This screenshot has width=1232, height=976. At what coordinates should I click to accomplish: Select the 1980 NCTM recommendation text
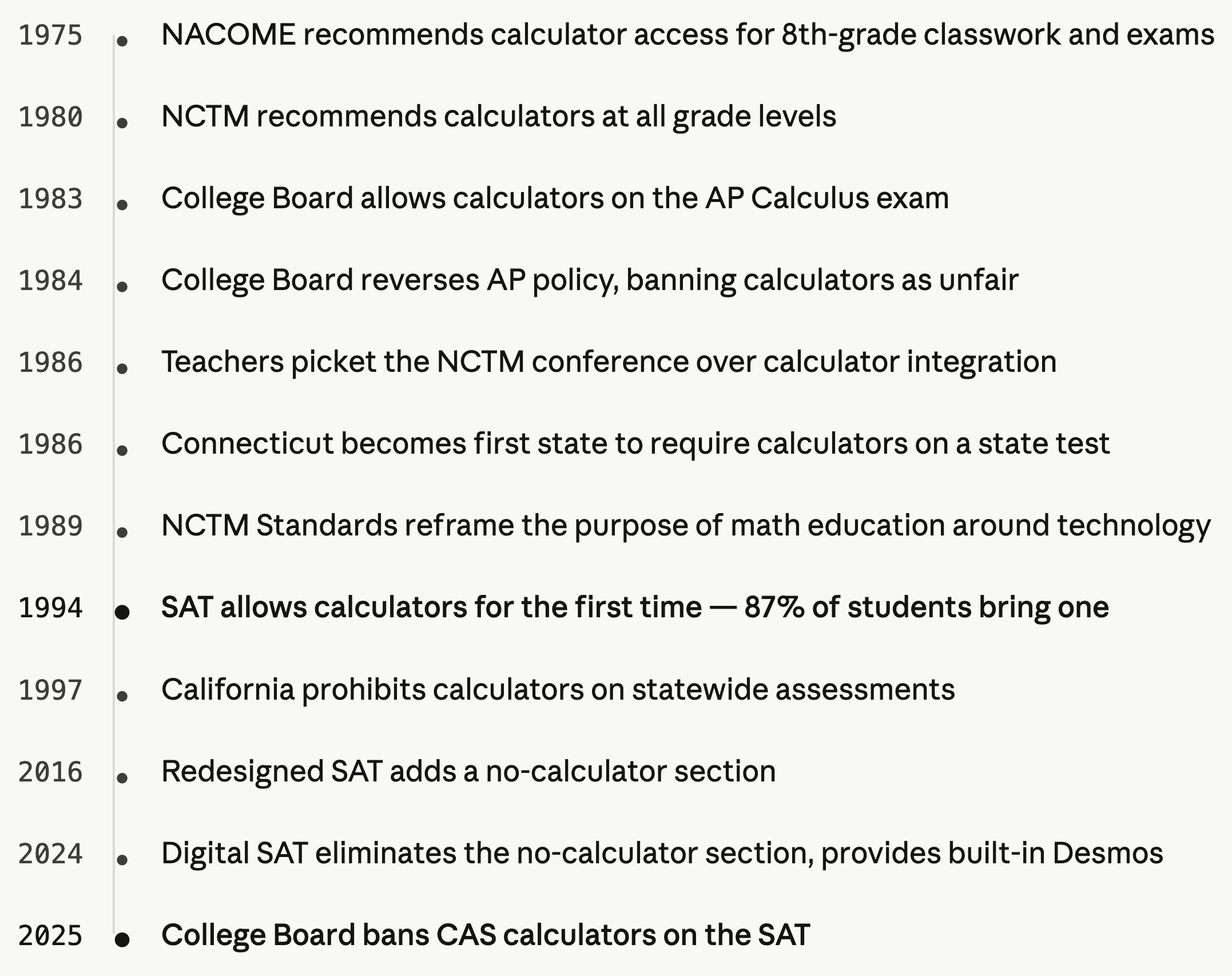click(498, 117)
